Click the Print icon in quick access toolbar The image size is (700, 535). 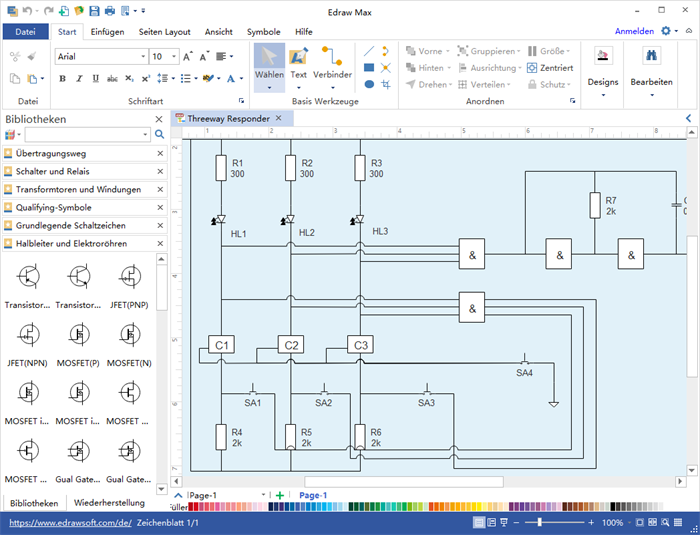point(109,11)
